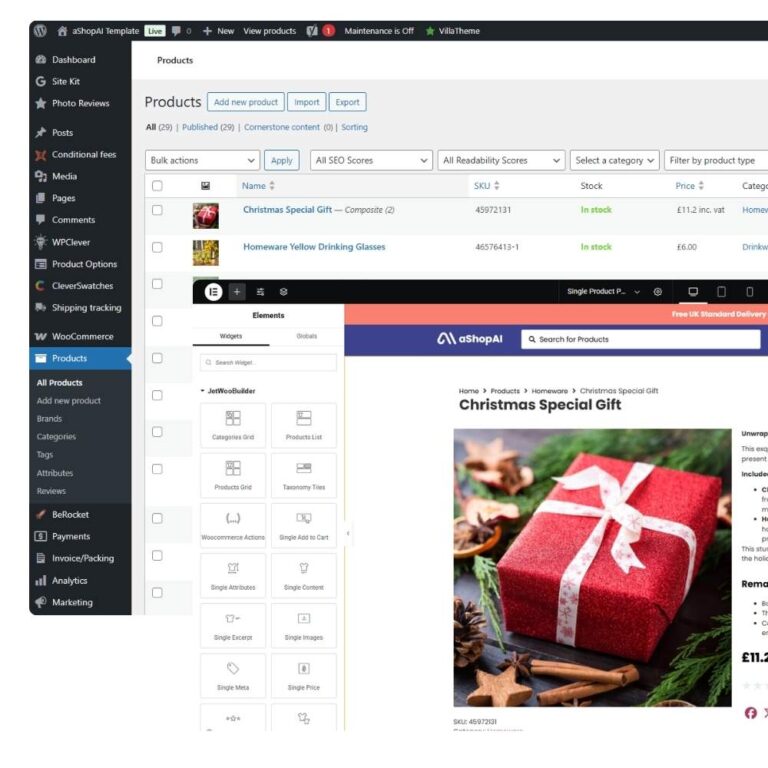Open Christmas Special Gift product thumbnail
Viewport: 768px width, 768px height.
pos(206,216)
